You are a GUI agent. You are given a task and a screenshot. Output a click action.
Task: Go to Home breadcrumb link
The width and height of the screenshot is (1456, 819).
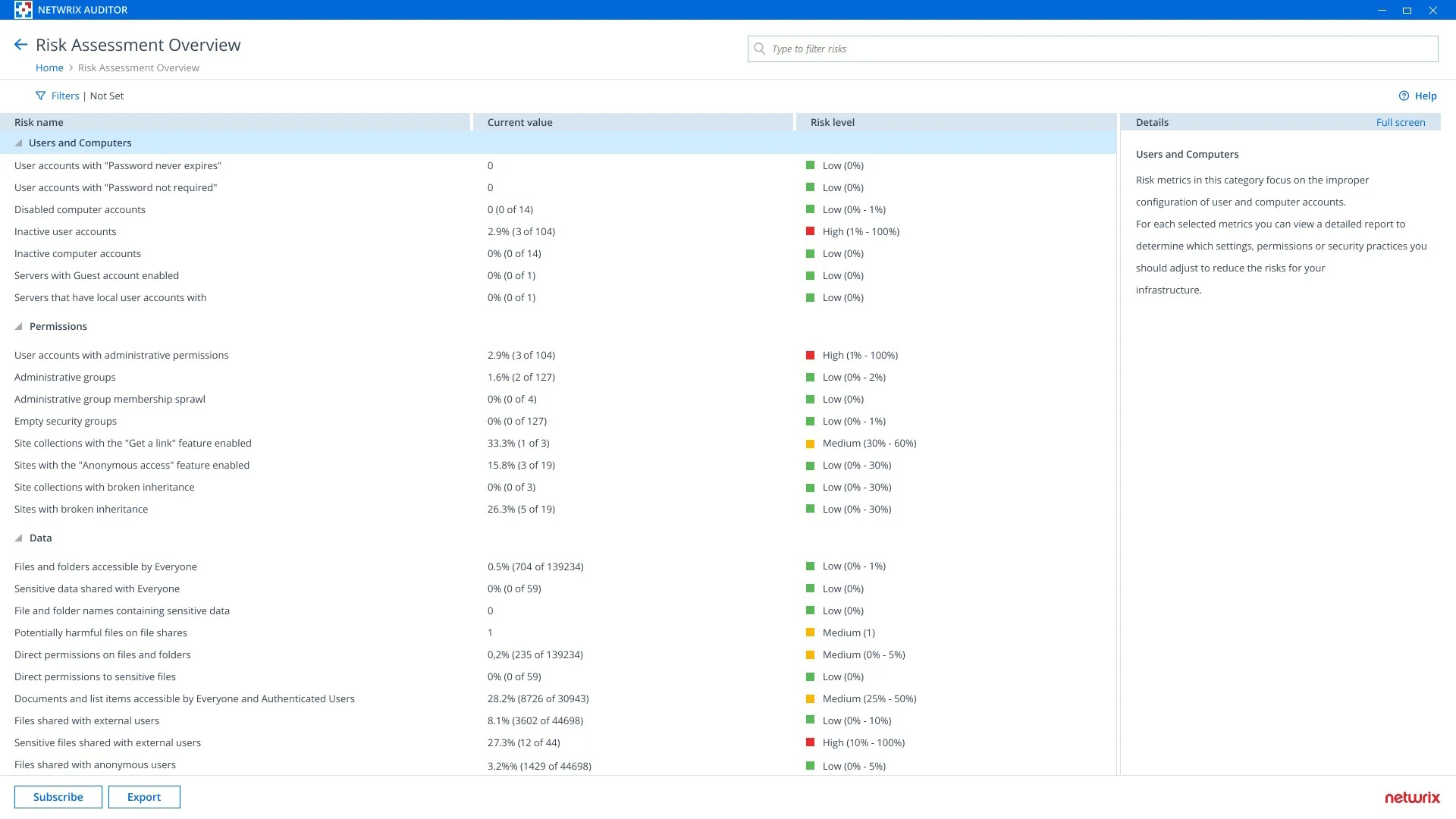(49, 67)
